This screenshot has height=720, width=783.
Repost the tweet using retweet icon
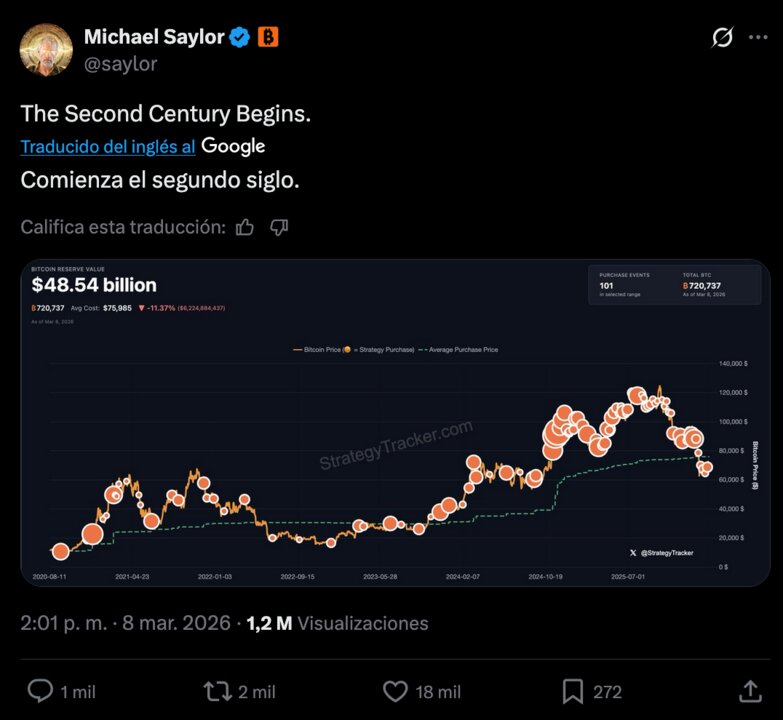(x=217, y=691)
